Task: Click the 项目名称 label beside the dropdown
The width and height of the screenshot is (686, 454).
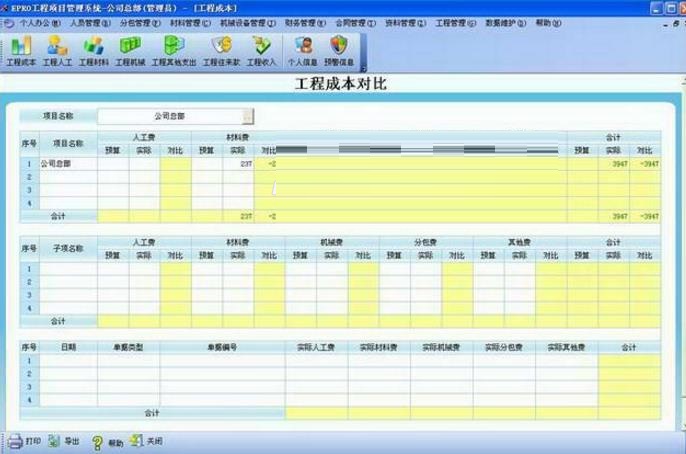Action: 58,116
